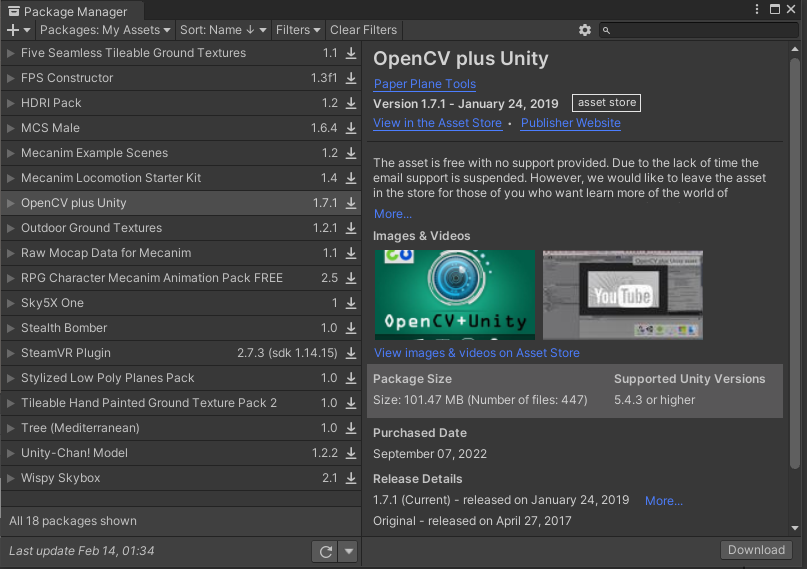Select Stealth Bomber in list
The height and width of the screenshot is (569, 807).
[181, 328]
